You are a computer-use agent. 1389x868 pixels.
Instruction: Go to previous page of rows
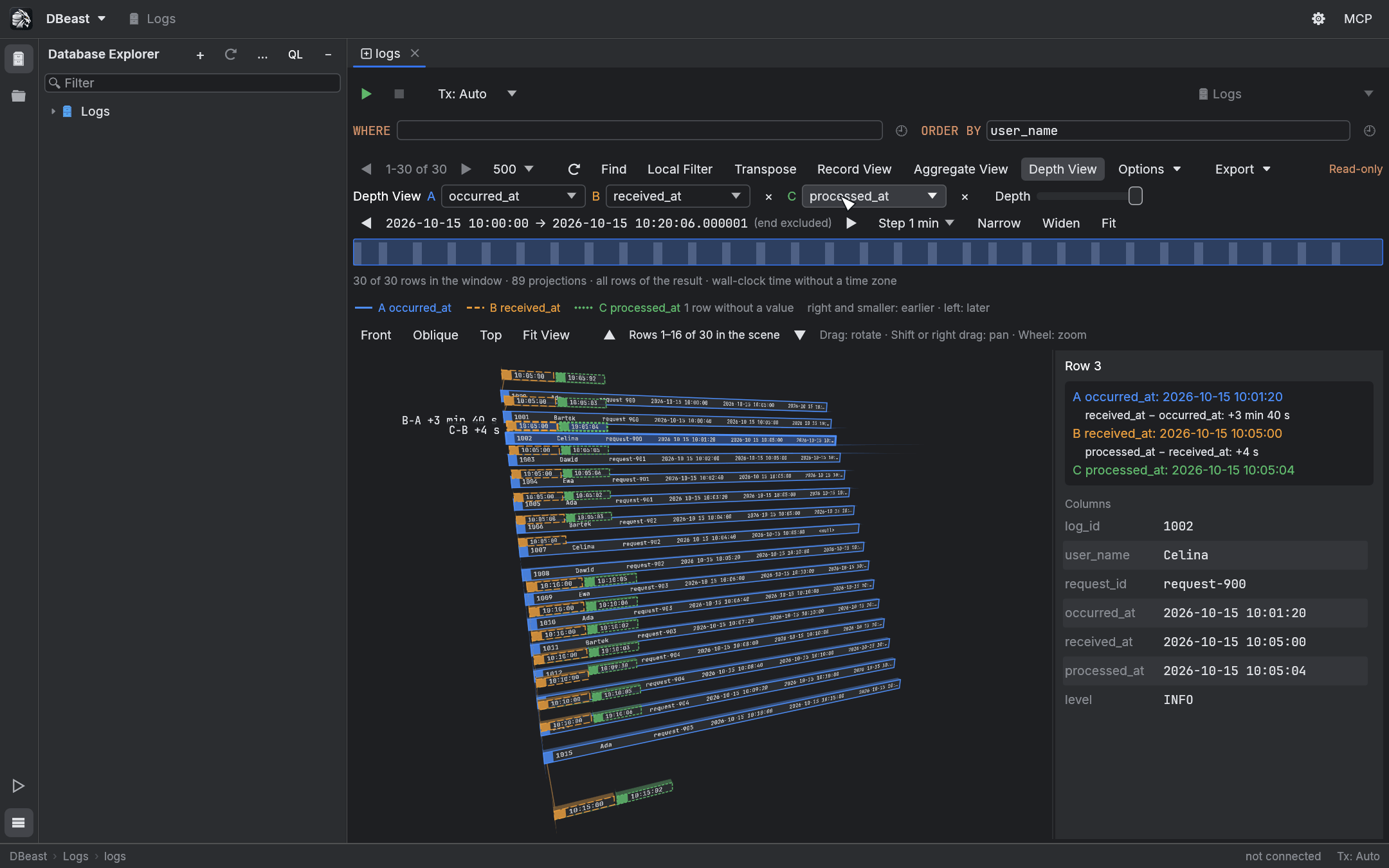coord(367,169)
